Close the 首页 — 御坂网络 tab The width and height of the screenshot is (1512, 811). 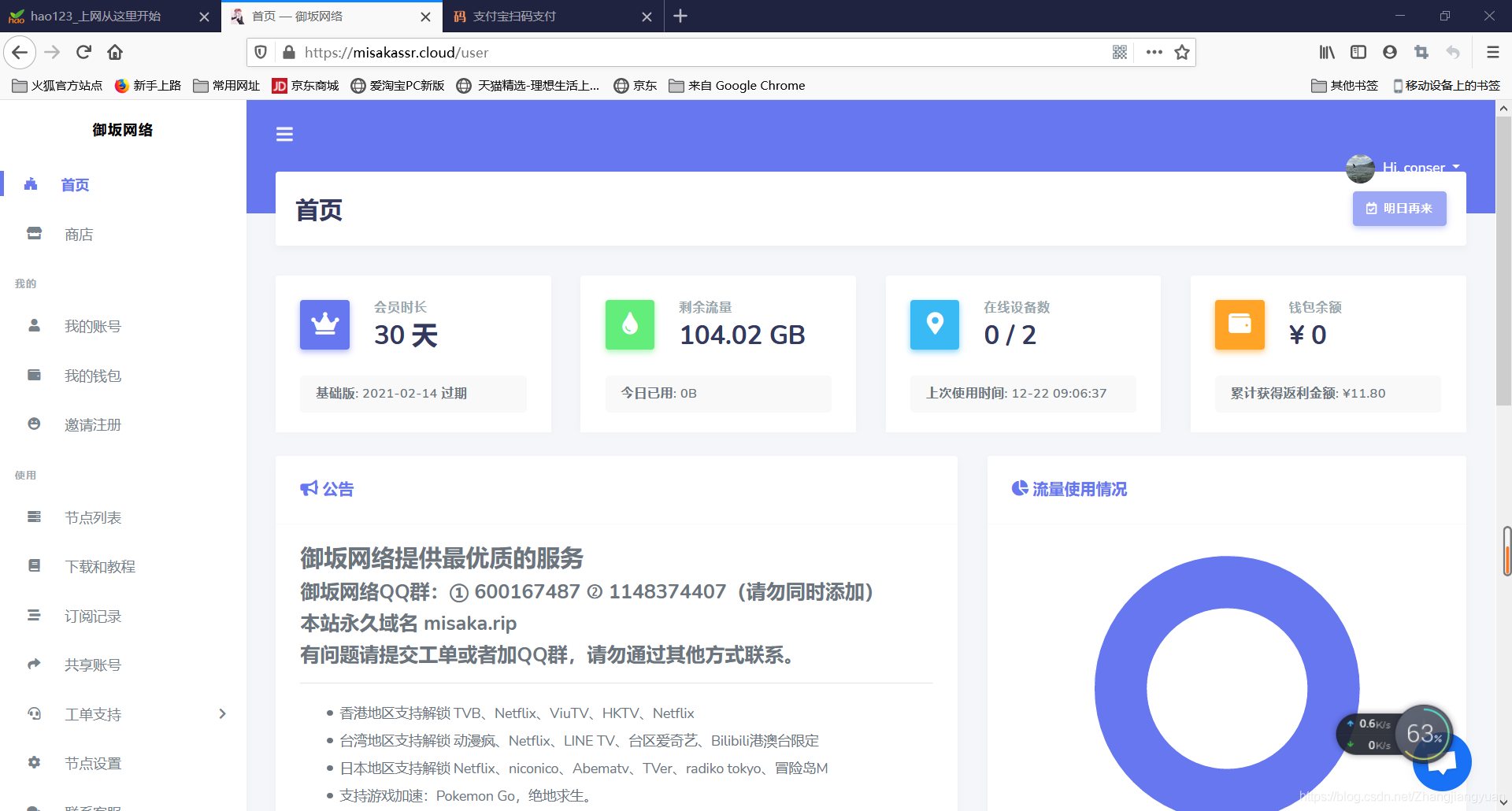click(425, 17)
